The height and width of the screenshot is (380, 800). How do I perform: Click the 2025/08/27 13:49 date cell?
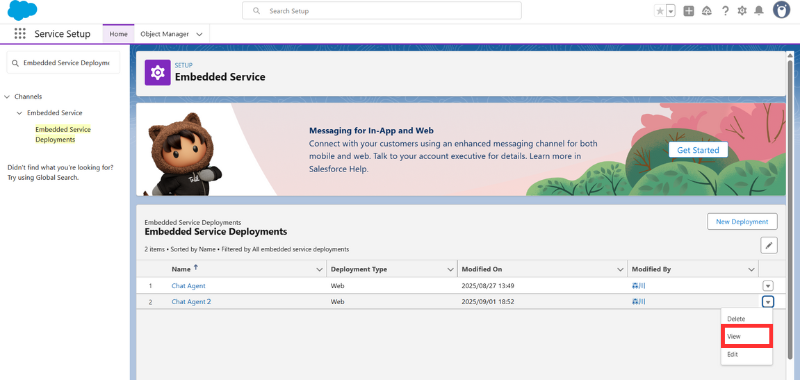click(488, 286)
